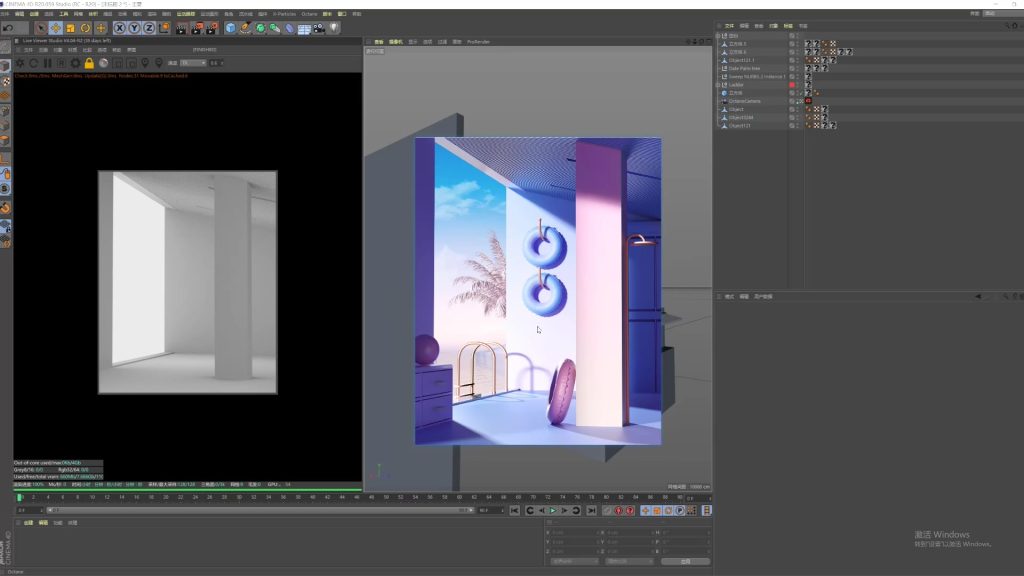Click the Undo arrow in the top toolbar
1024x576 pixels.
tap(8, 28)
